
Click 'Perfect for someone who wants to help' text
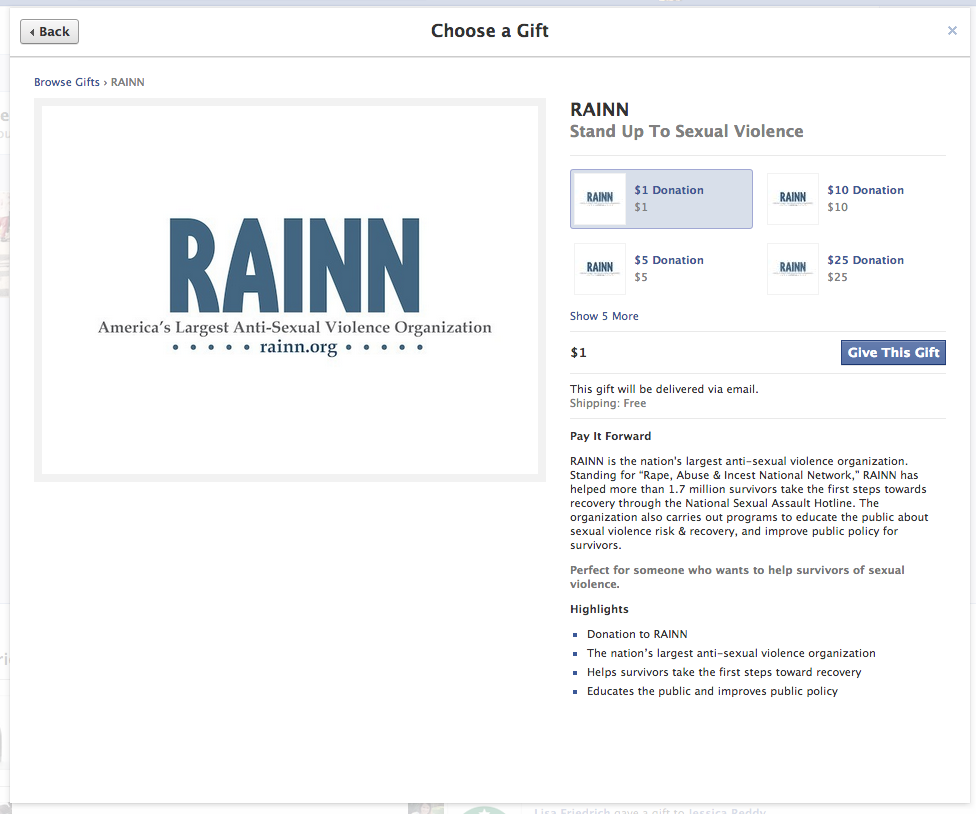click(737, 577)
